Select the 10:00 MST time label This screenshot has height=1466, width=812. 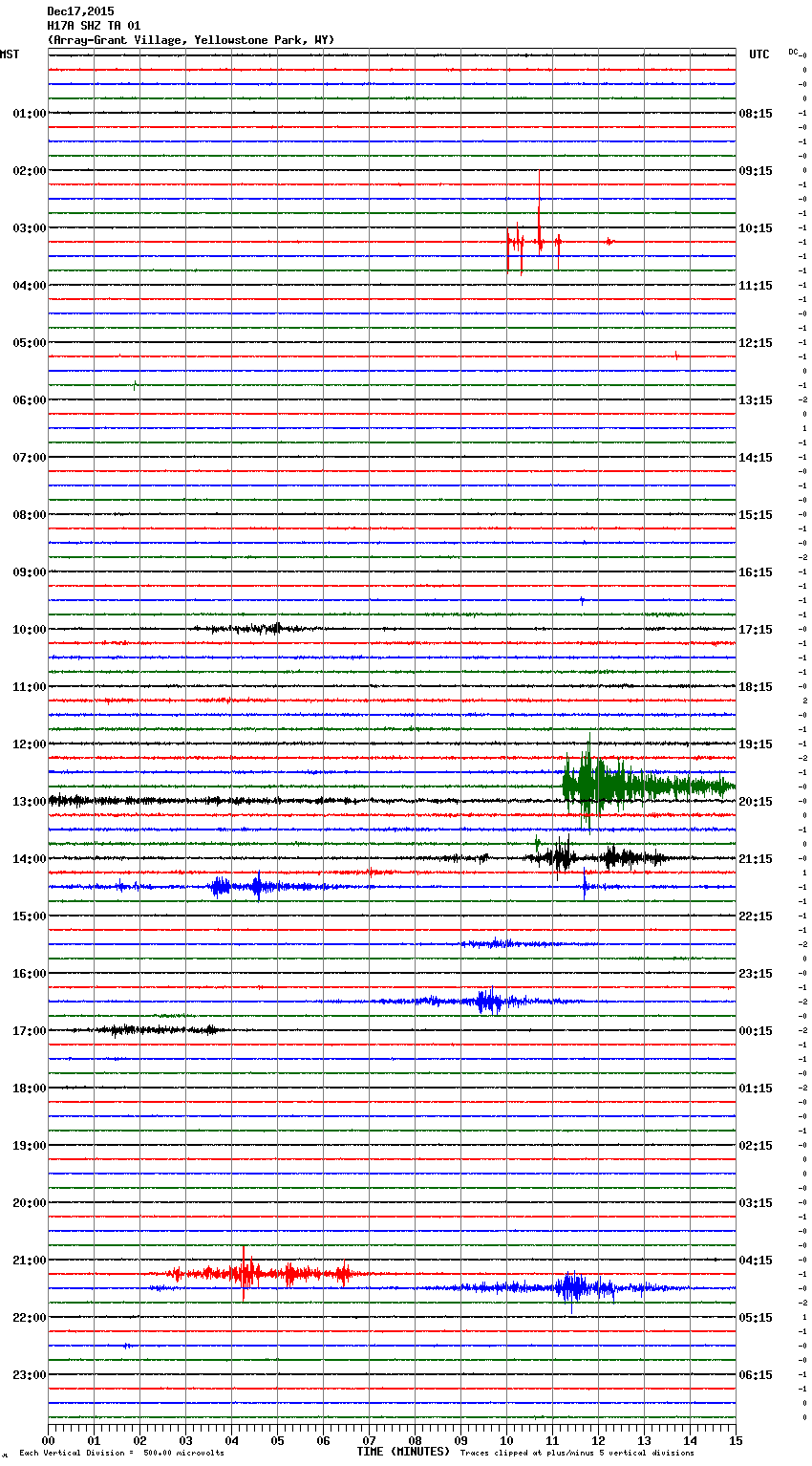30,630
